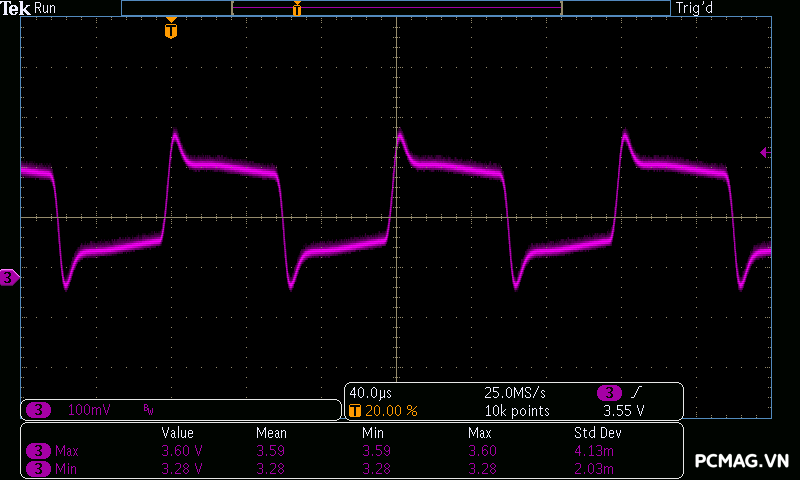Click the Run acquisition status label
Viewport: 800px width, 480px height.
click(46, 8)
